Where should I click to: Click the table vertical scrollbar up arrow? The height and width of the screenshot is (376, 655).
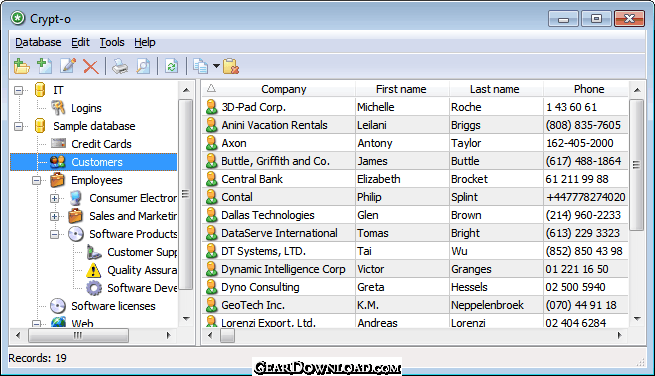[x=637, y=90]
